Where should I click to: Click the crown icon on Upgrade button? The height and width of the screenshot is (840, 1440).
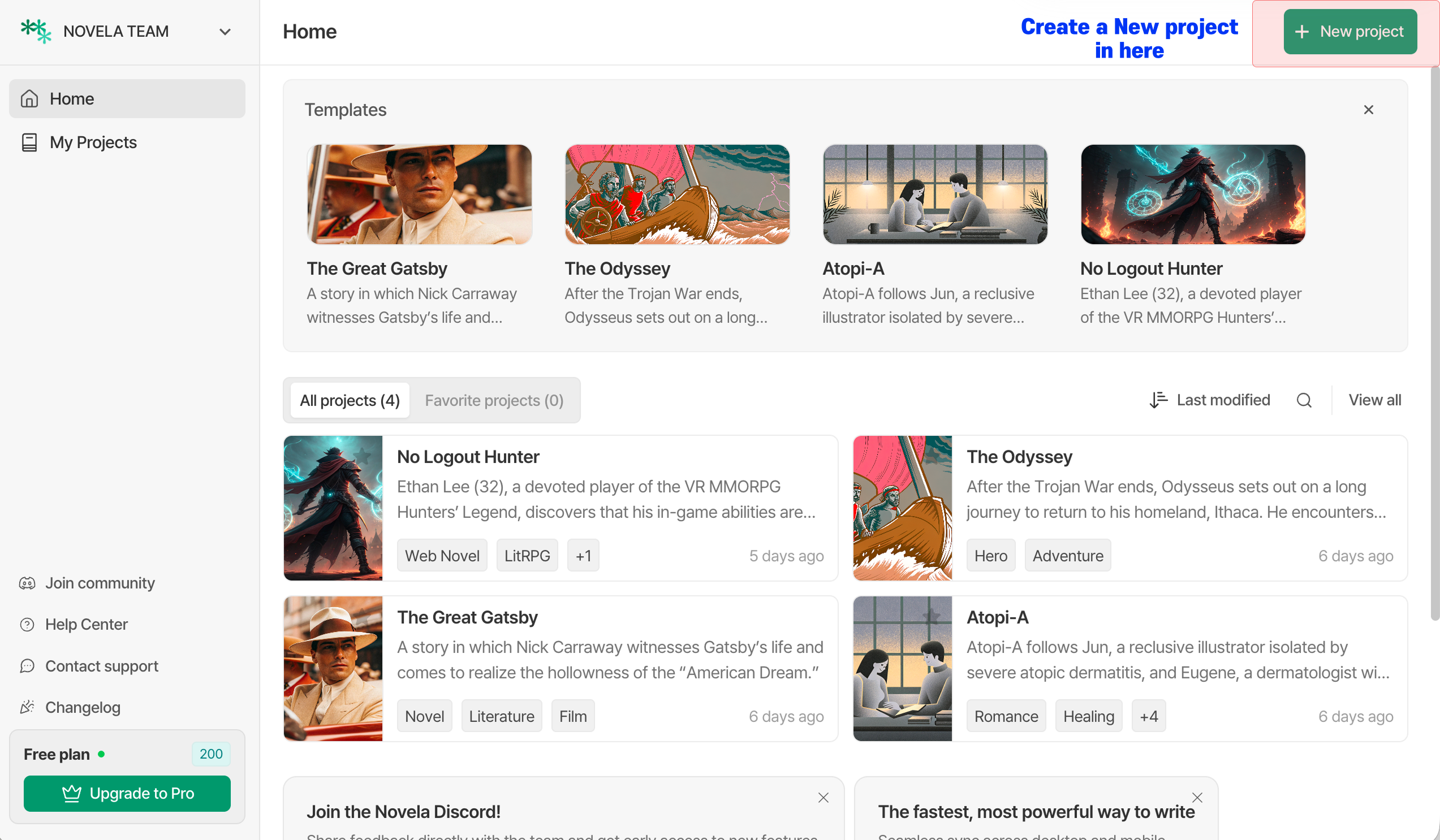(71, 793)
